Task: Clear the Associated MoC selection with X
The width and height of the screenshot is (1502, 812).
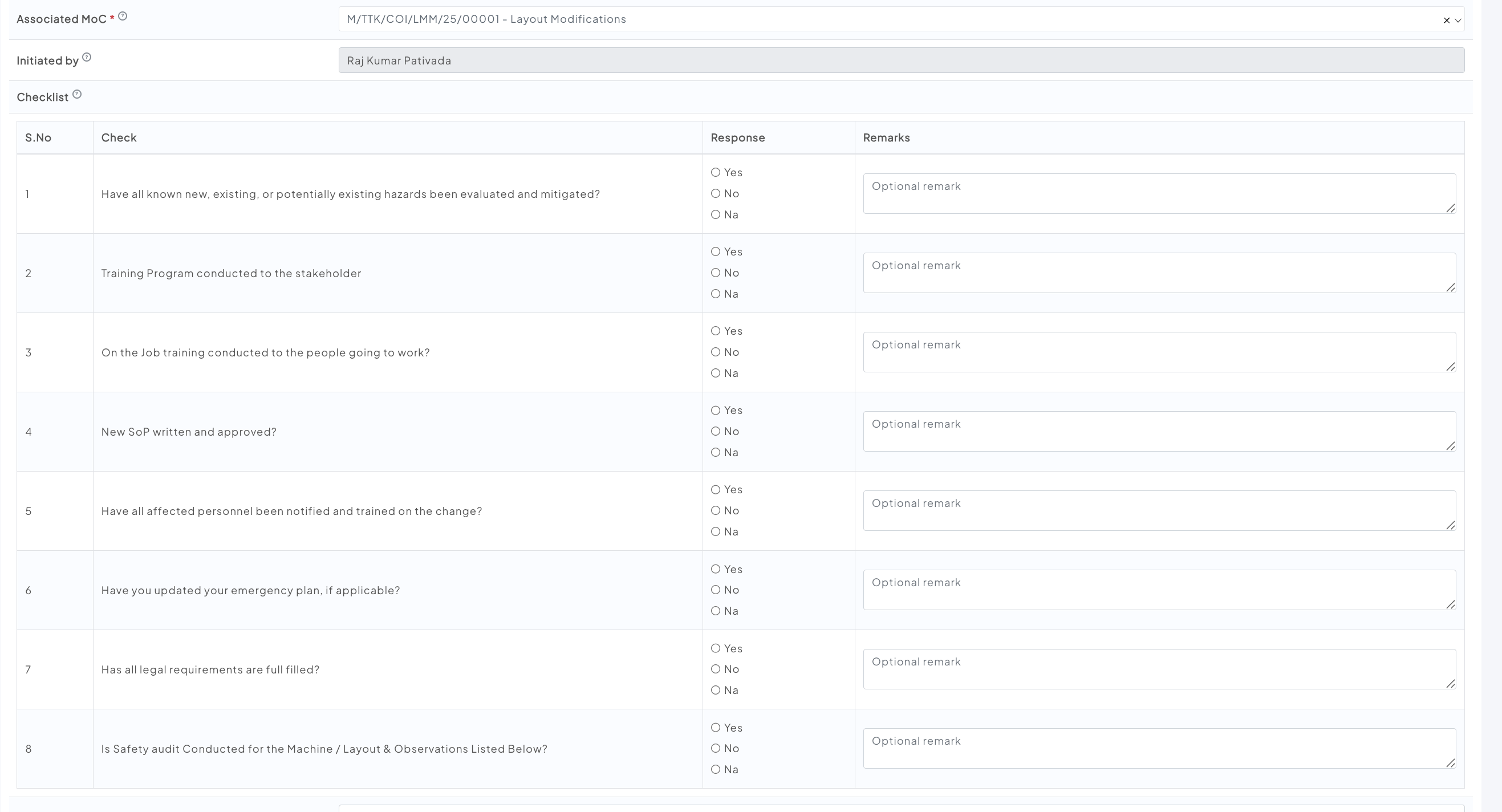Action: pos(1447,21)
